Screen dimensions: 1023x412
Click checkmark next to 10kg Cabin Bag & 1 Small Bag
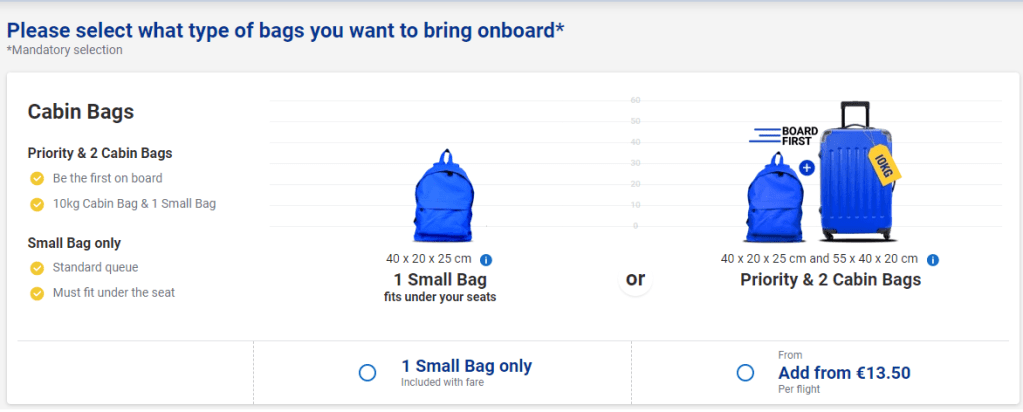[37, 204]
